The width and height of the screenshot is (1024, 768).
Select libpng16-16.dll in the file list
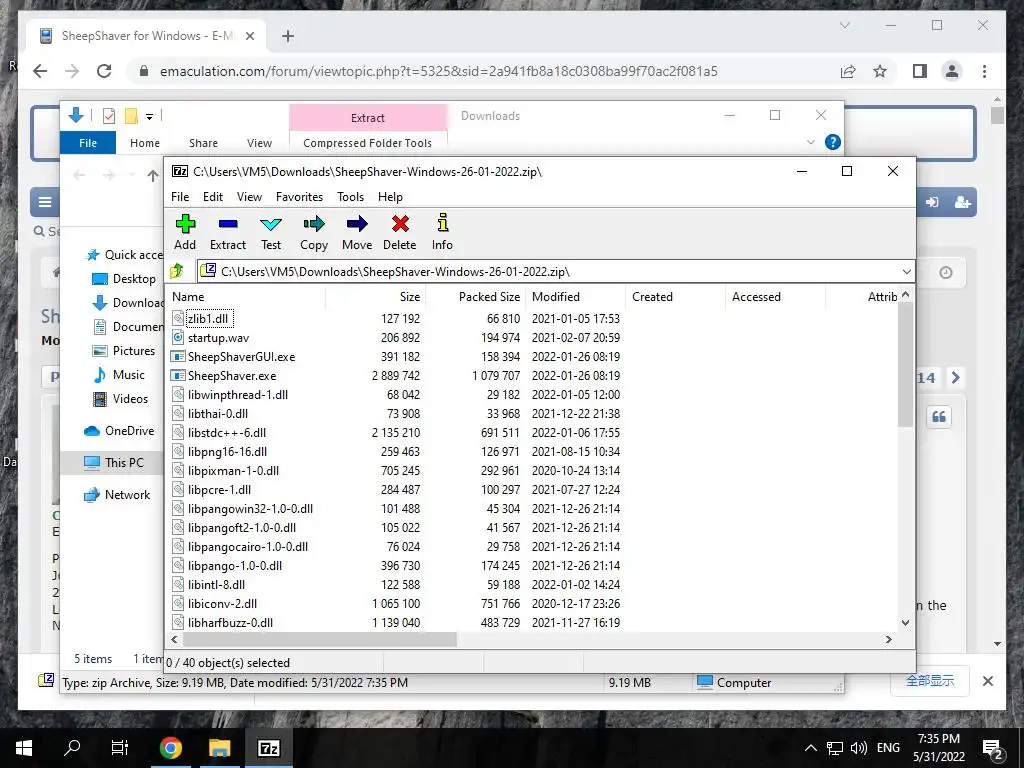point(227,451)
